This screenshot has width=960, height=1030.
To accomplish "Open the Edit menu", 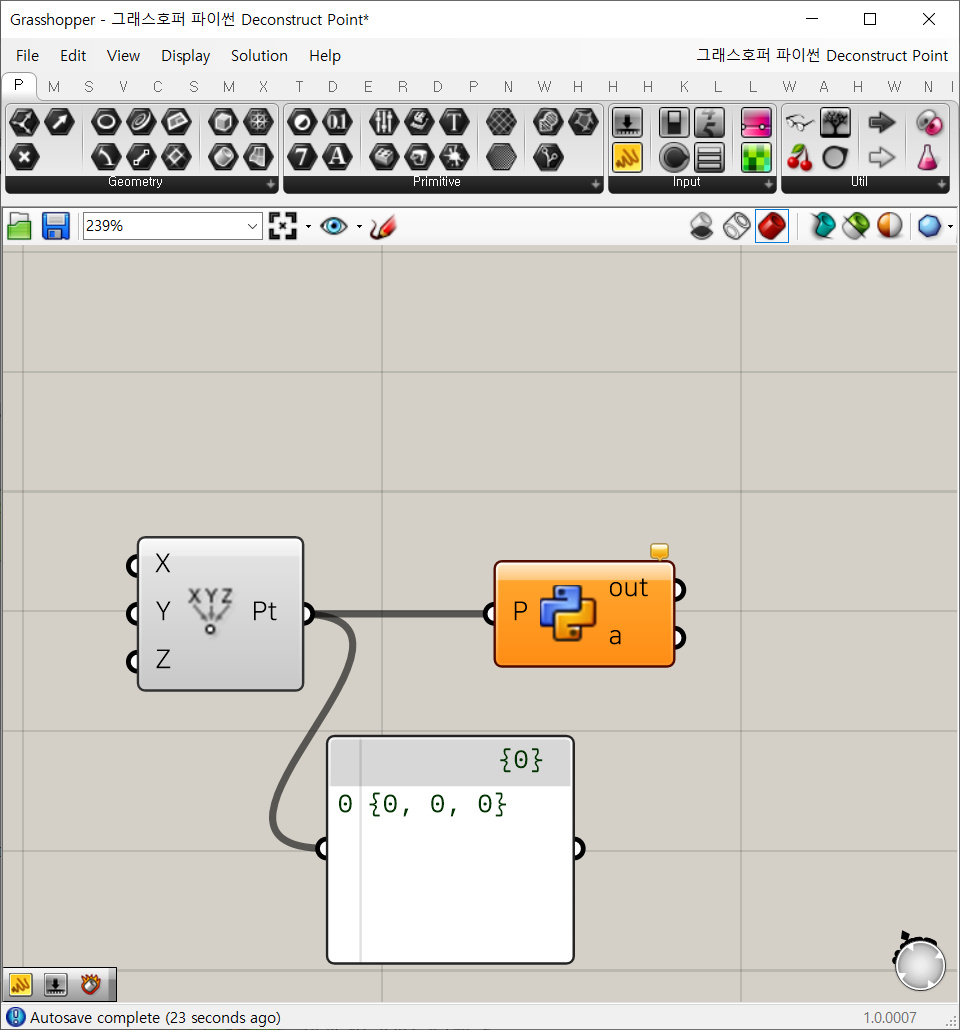I will pos(73,56).
